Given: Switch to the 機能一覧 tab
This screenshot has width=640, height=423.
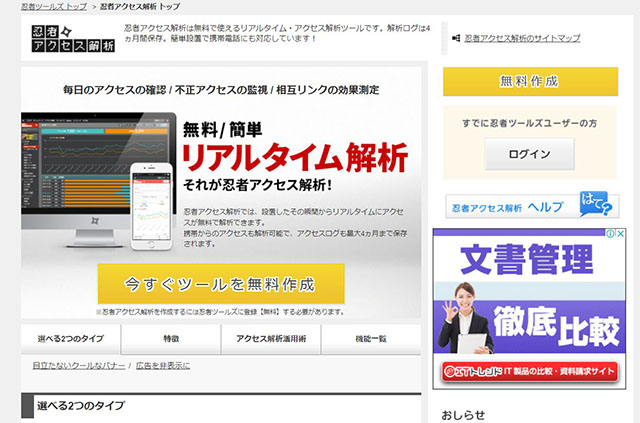Looking at the screenshot, I should click(372, 339).
